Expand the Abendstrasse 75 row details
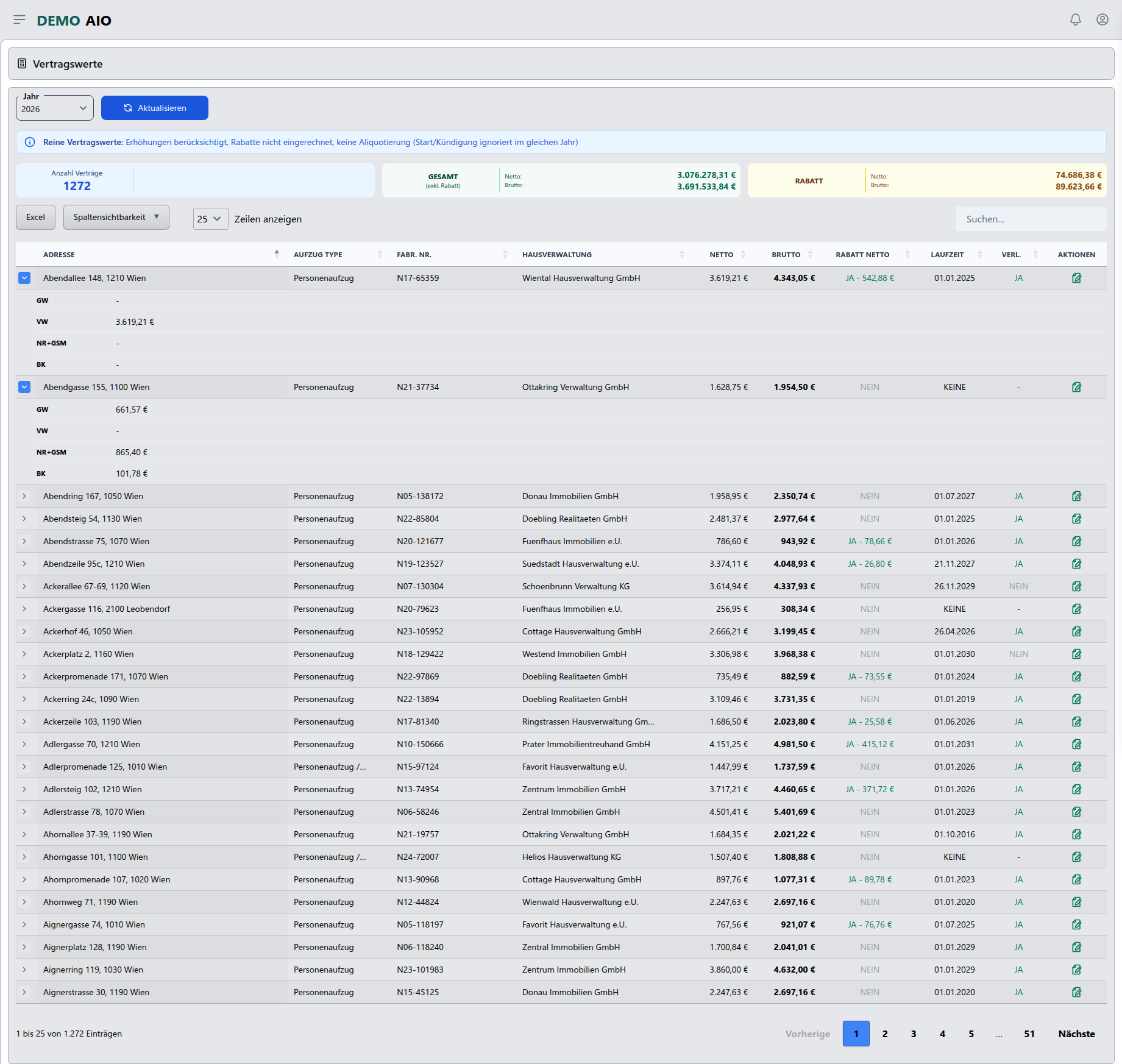This screenshot has width=1122, height=1064. tap(24, 541)
